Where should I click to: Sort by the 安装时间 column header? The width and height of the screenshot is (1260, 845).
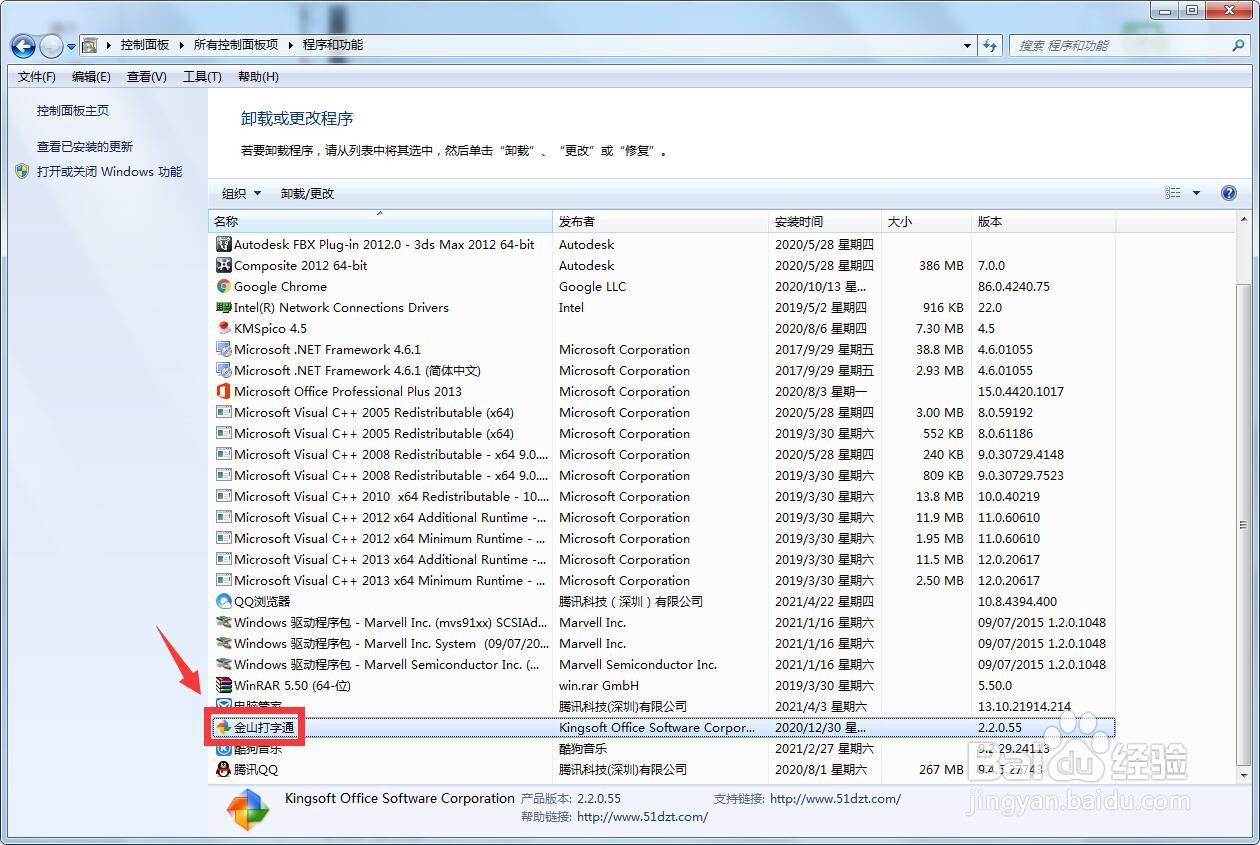(825, 222)
